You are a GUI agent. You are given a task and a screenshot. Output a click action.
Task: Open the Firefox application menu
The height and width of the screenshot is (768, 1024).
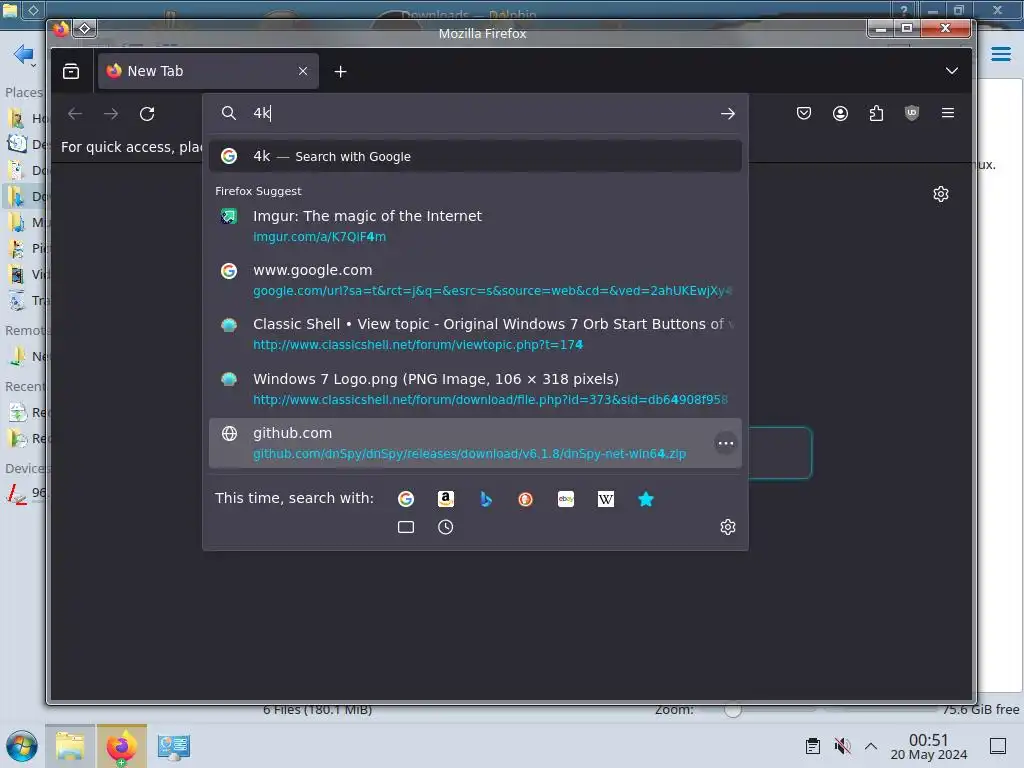point(948,113)
